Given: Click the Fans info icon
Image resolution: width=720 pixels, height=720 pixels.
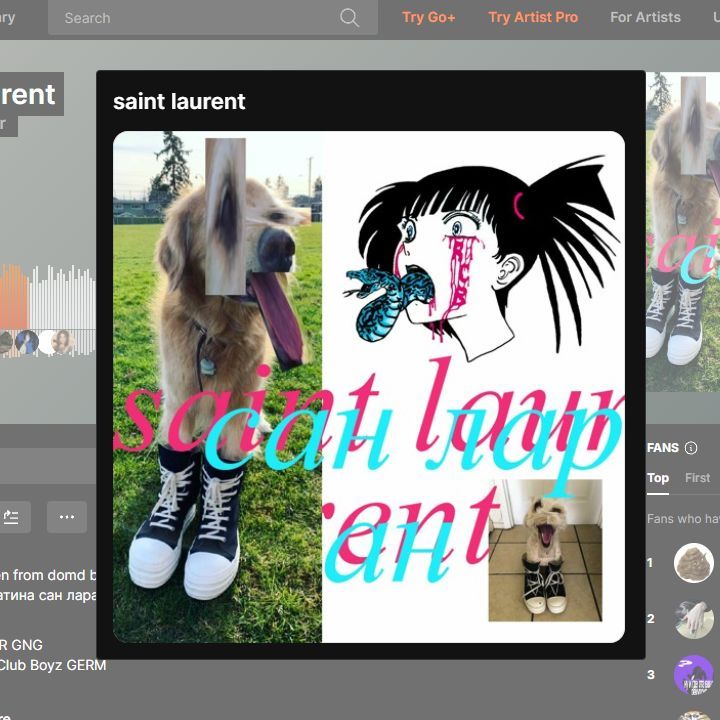Looking at the screenshot, I should 691,448.
